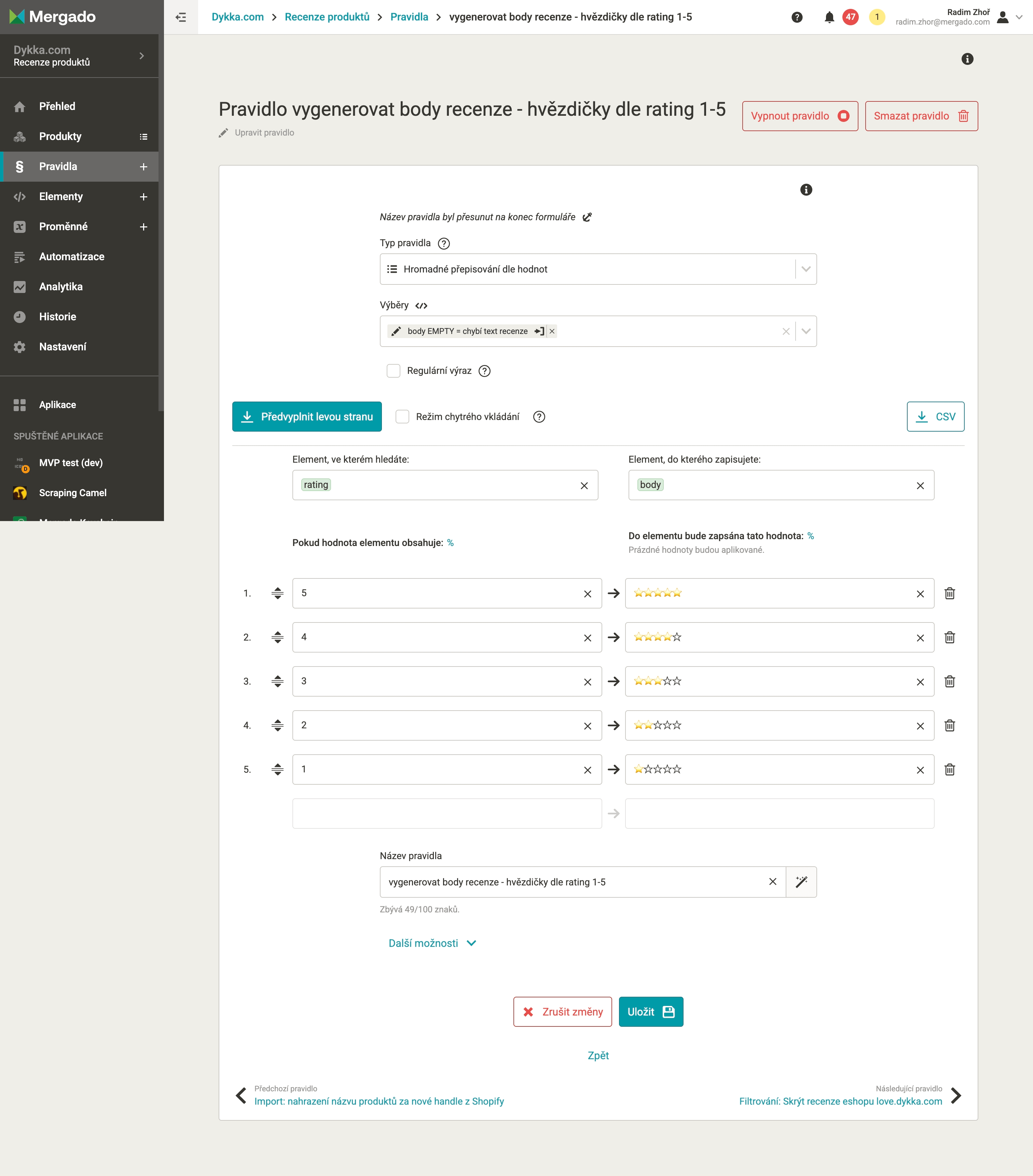
Task: Click the reorder handle for row 1
Action: 277,593
